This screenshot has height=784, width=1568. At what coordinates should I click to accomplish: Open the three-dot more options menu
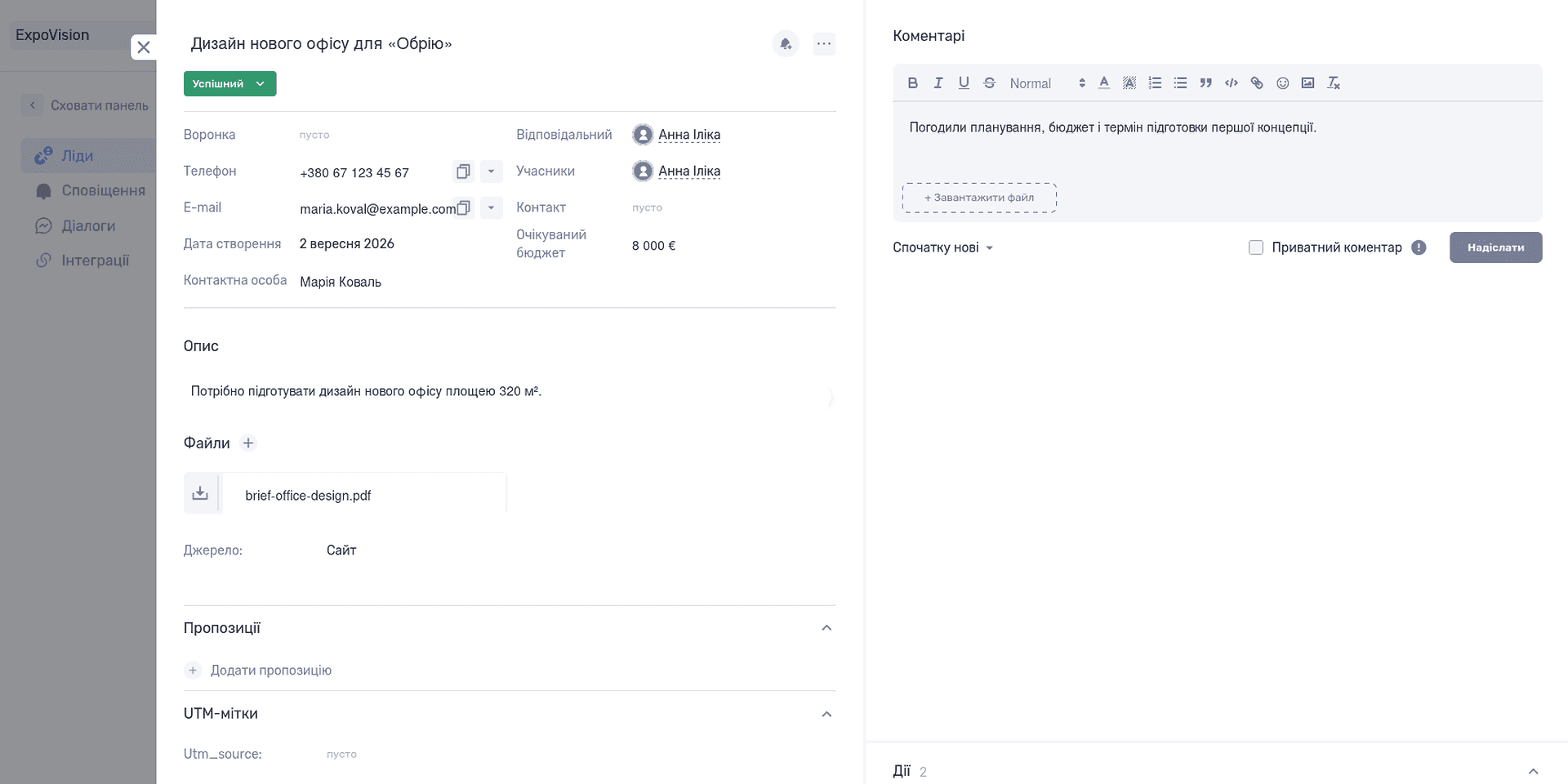(x=824, y=43)
